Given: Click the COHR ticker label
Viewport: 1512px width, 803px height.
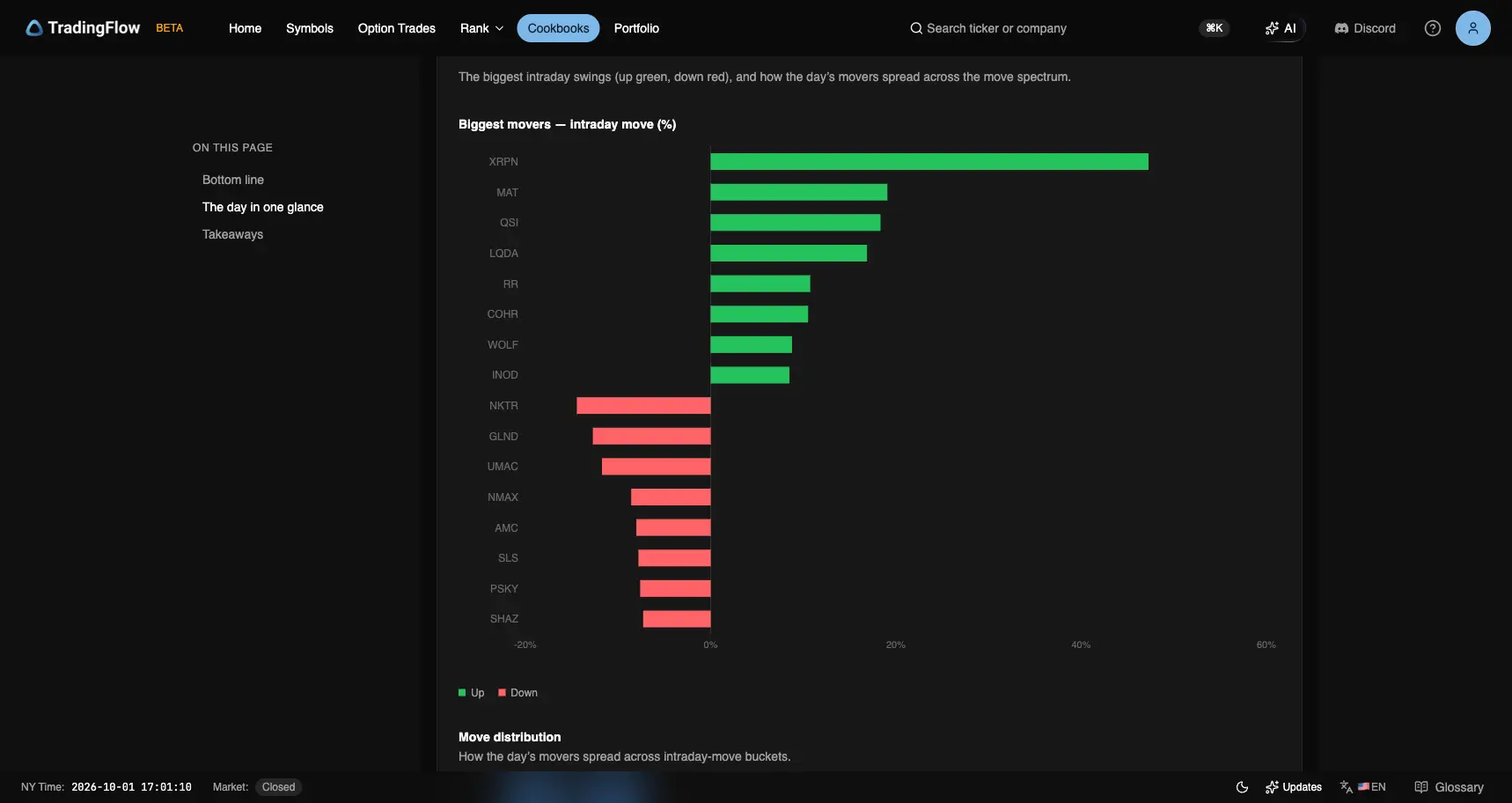Looking at the screenshot, I should point(503,314).
